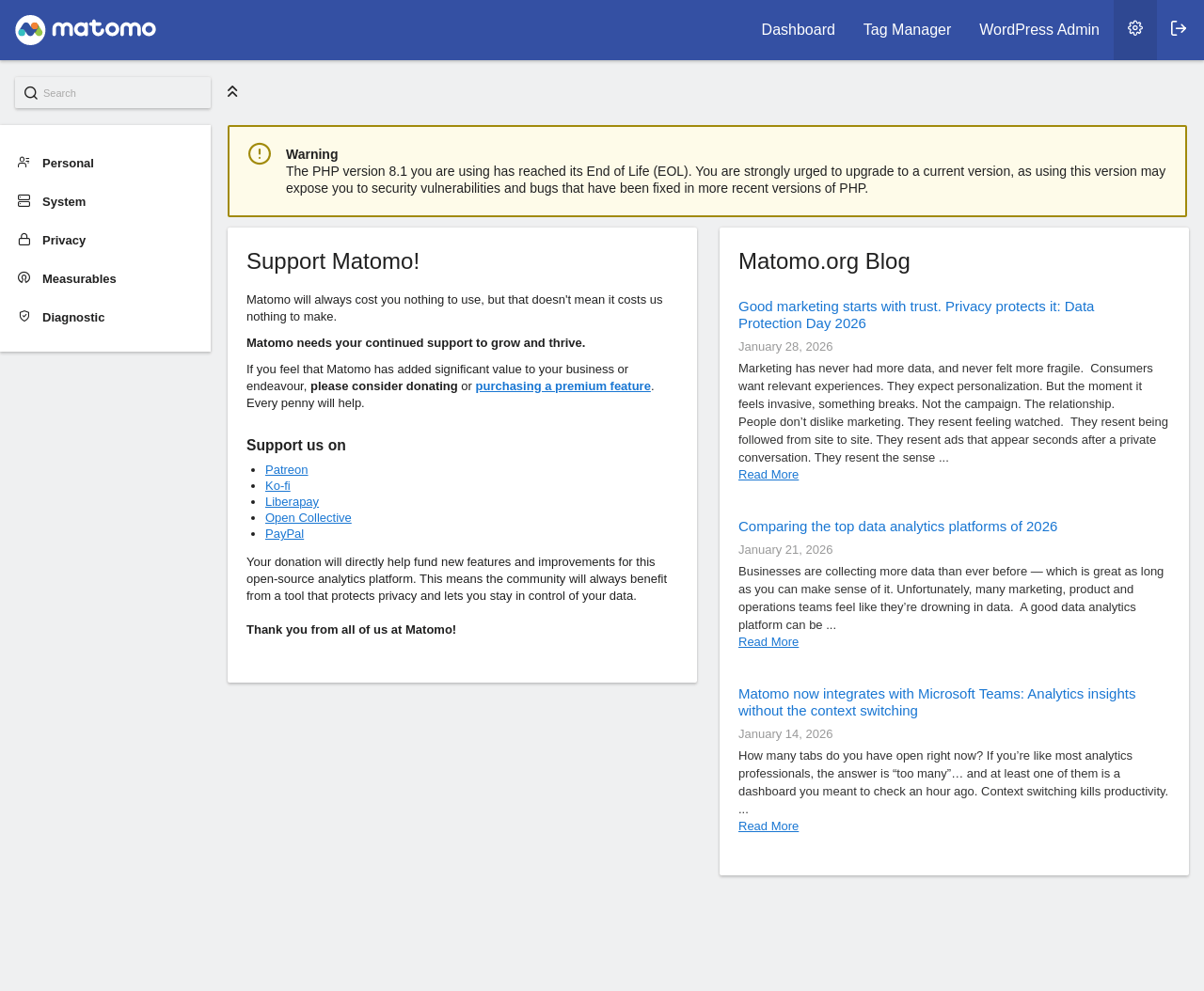Read More under the January 21 post
The width and height of the screenshot is (1204, 991).
(768, 642)
